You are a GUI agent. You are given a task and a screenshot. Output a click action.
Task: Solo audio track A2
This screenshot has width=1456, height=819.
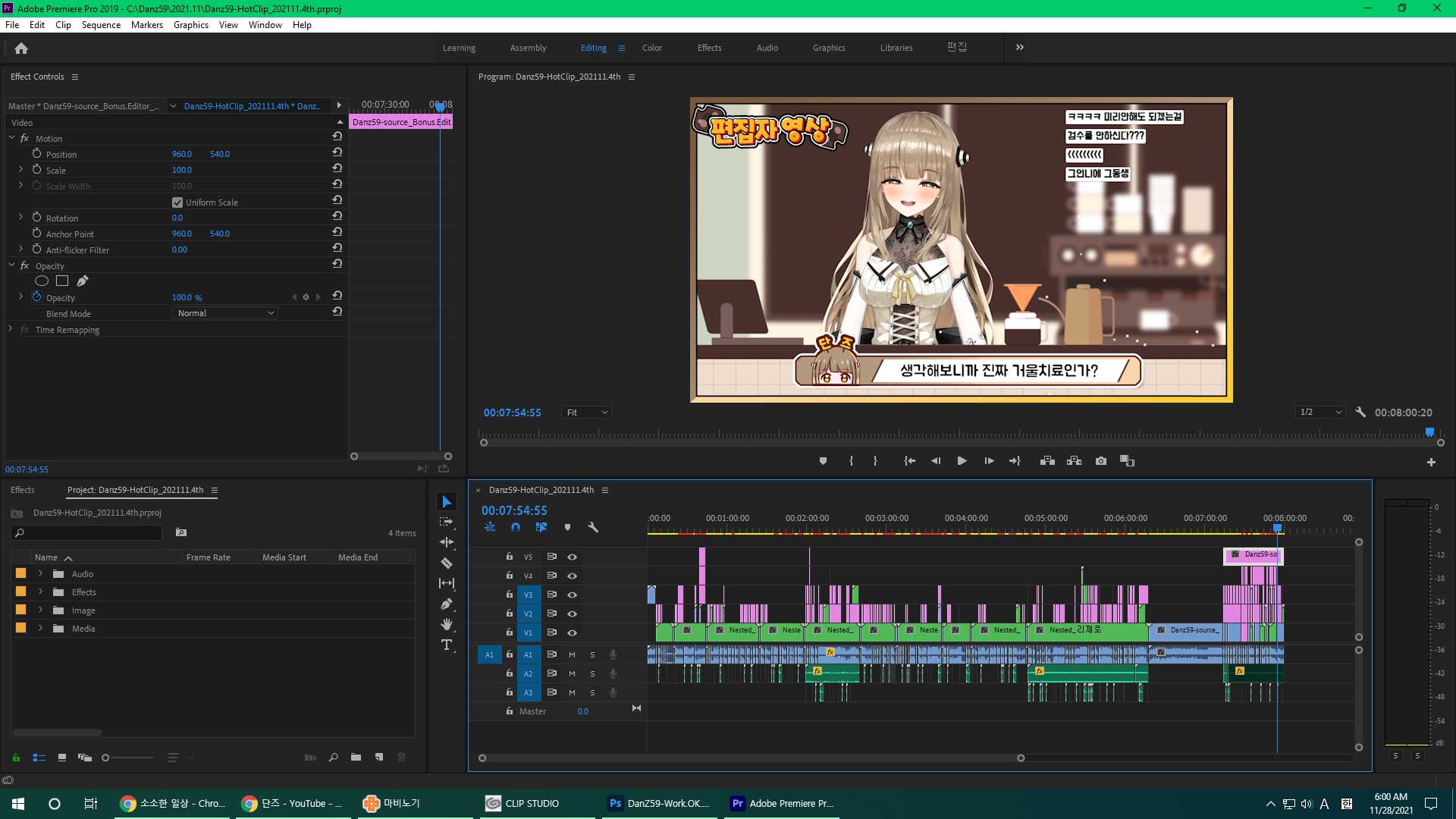pyautogui.click(x=592, y=673)
